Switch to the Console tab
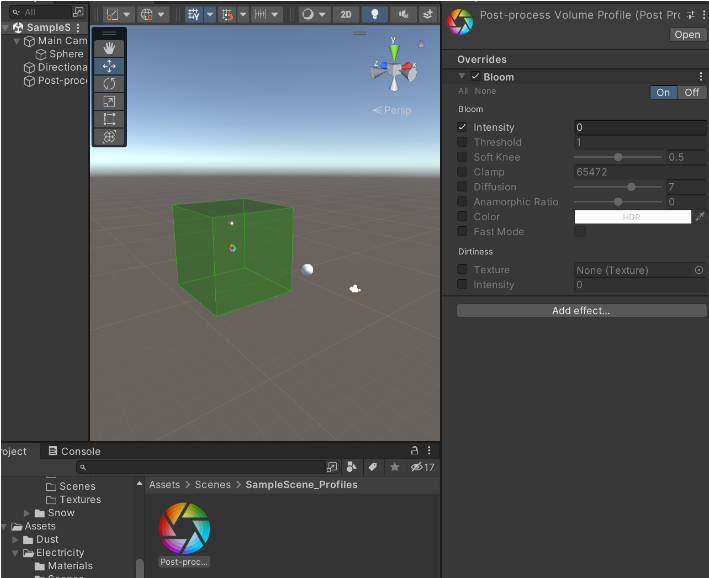The height and width of the screenshot is (578, 709). (x=74, y=451)
